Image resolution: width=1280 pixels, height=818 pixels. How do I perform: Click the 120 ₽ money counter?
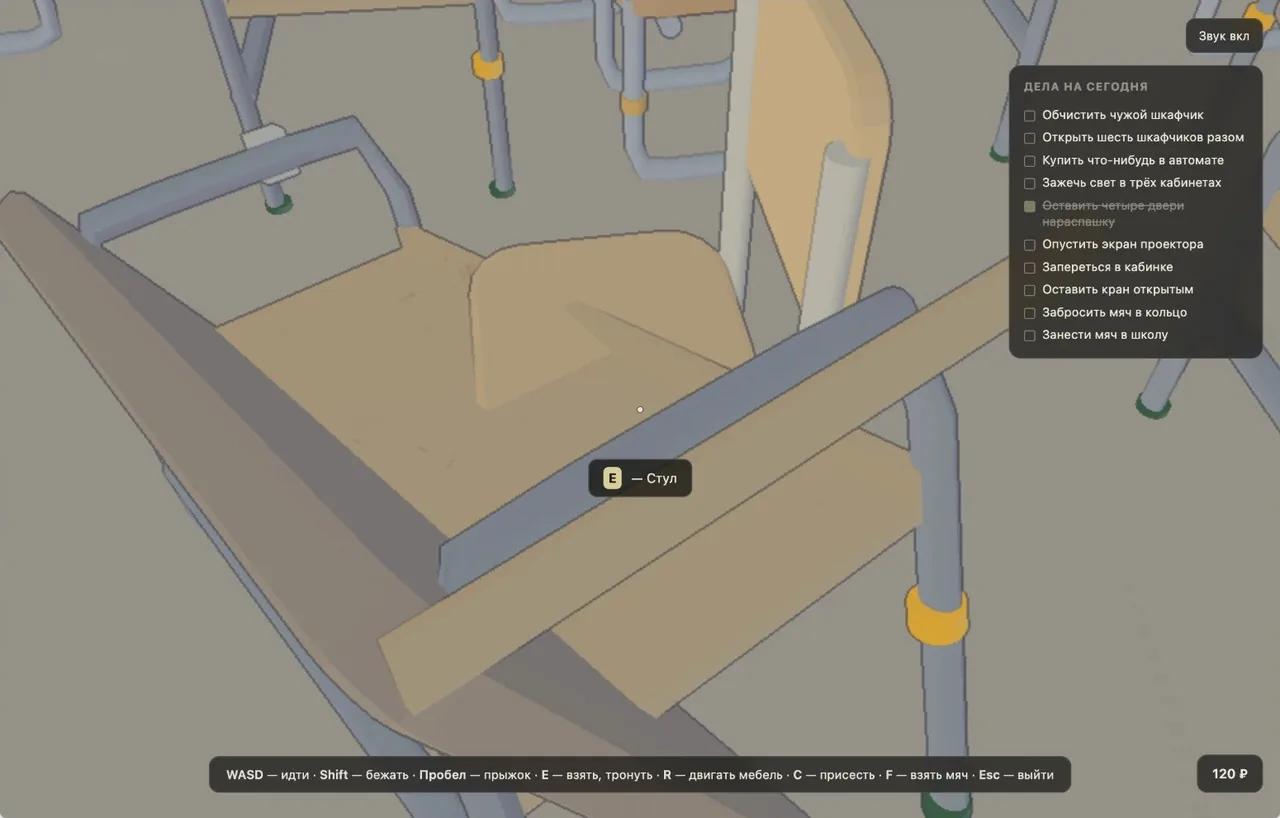coord(1230,774)
